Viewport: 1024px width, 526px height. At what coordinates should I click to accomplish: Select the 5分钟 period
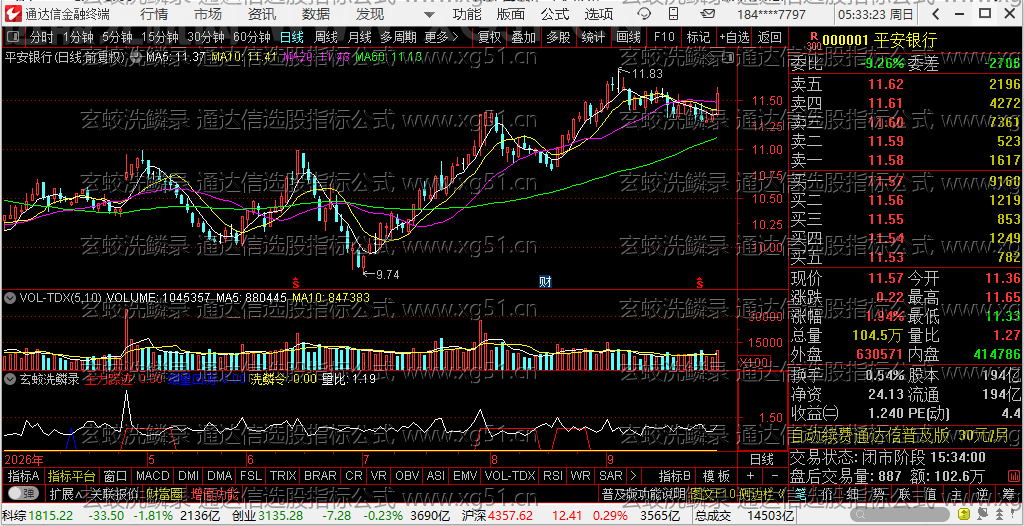pos(116,37)
